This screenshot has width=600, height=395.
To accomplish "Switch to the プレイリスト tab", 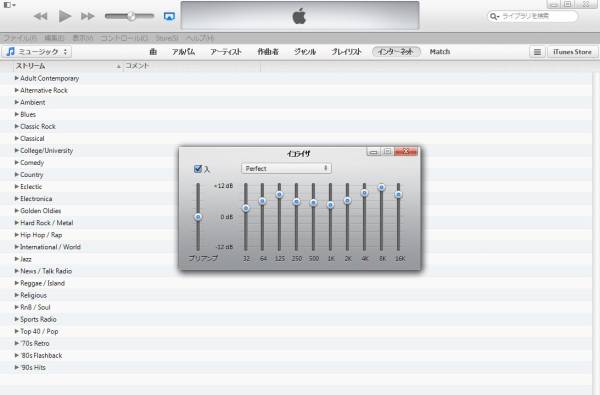I will tap(346, 52).
